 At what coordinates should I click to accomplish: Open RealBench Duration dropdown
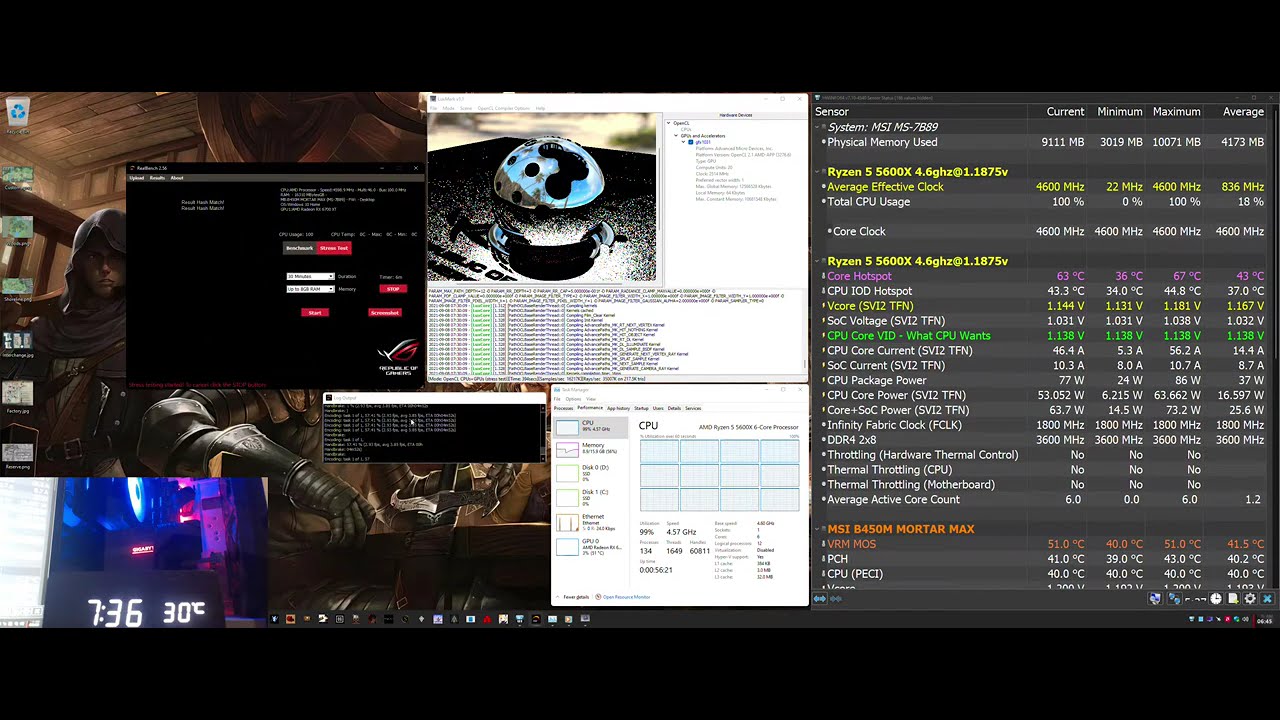[311, 276]
